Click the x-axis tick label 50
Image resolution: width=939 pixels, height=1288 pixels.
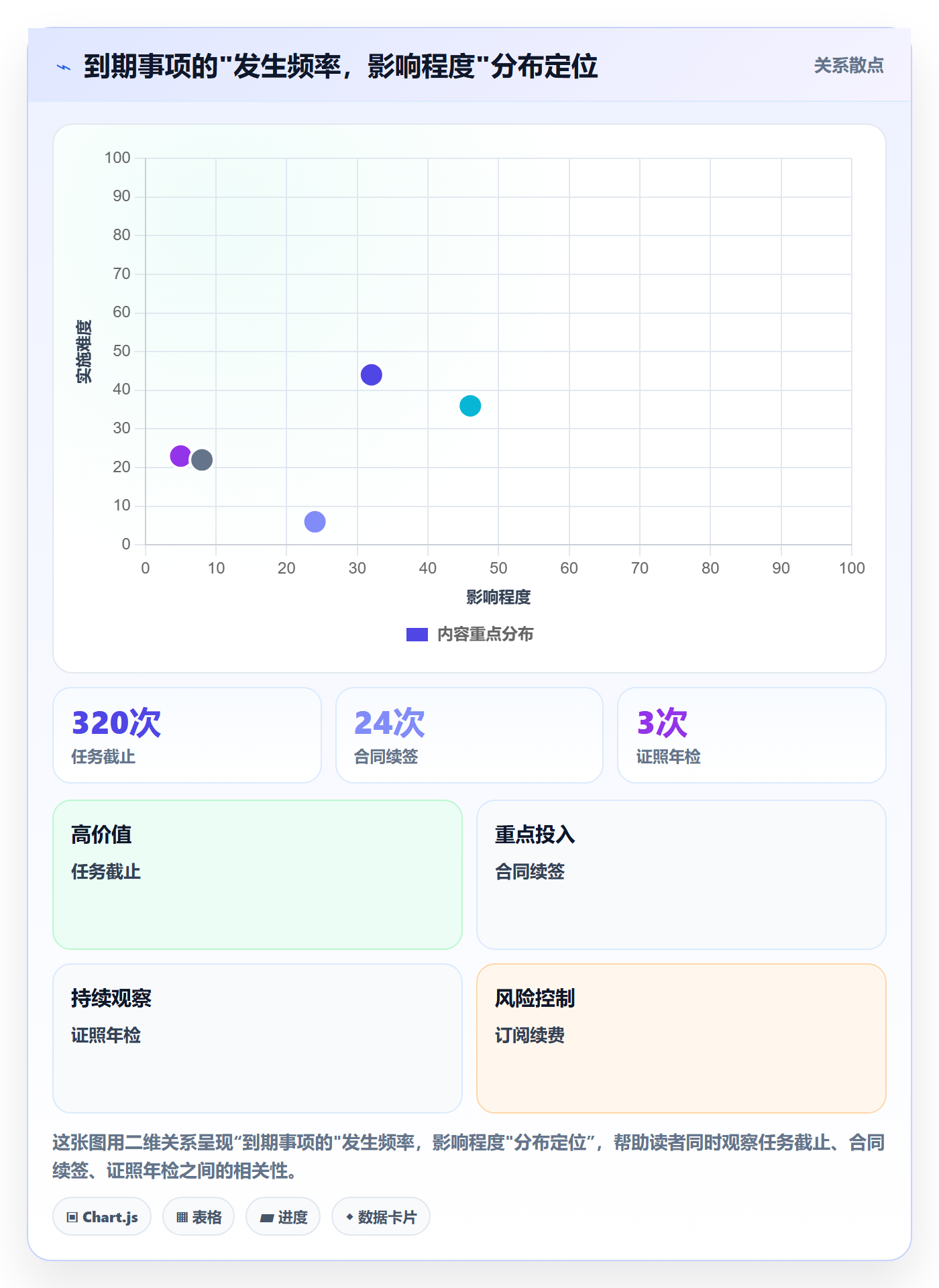pyautogui.click(x=498, y=568)
